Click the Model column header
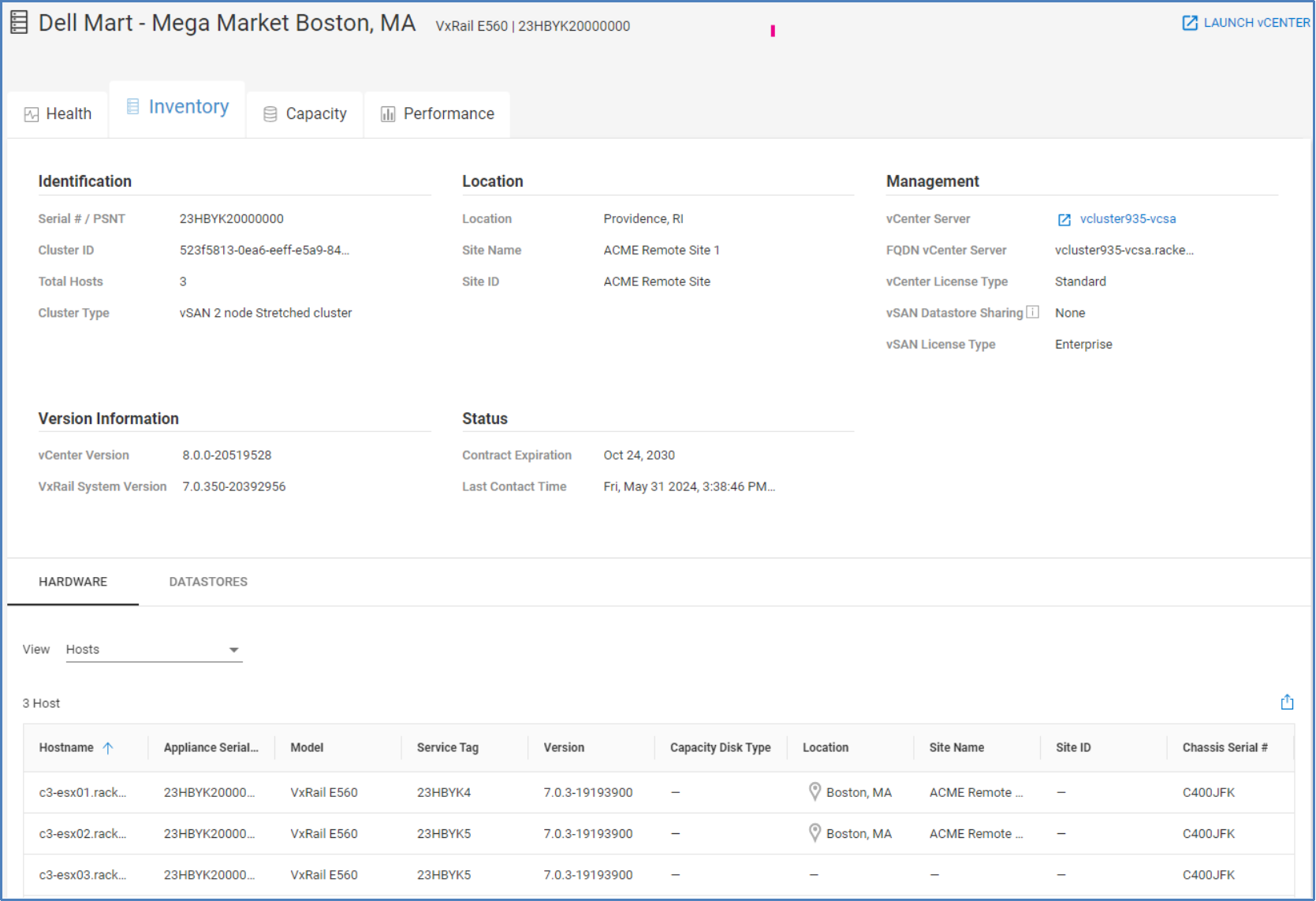 pos(307,747)
